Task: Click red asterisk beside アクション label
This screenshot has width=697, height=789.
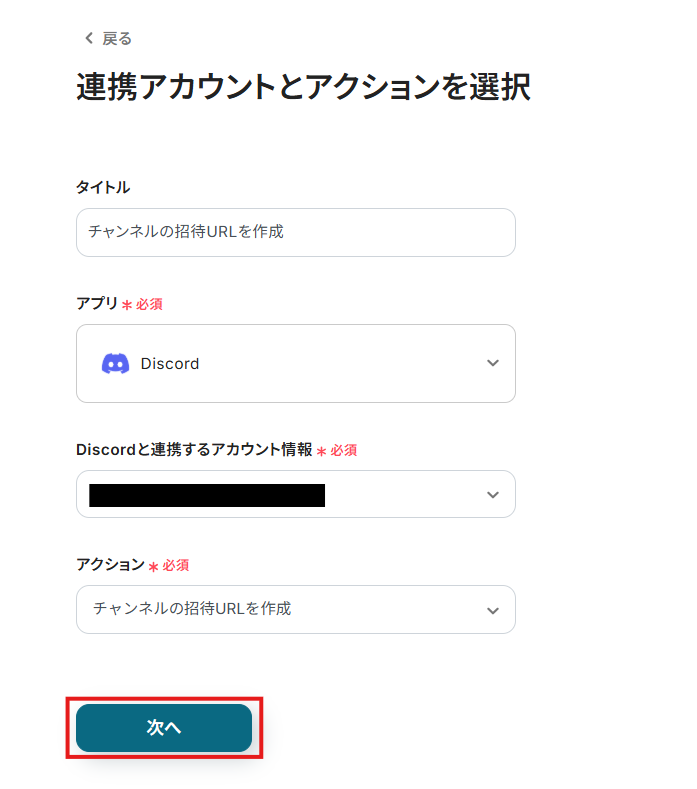Action: tap(154, 567)
